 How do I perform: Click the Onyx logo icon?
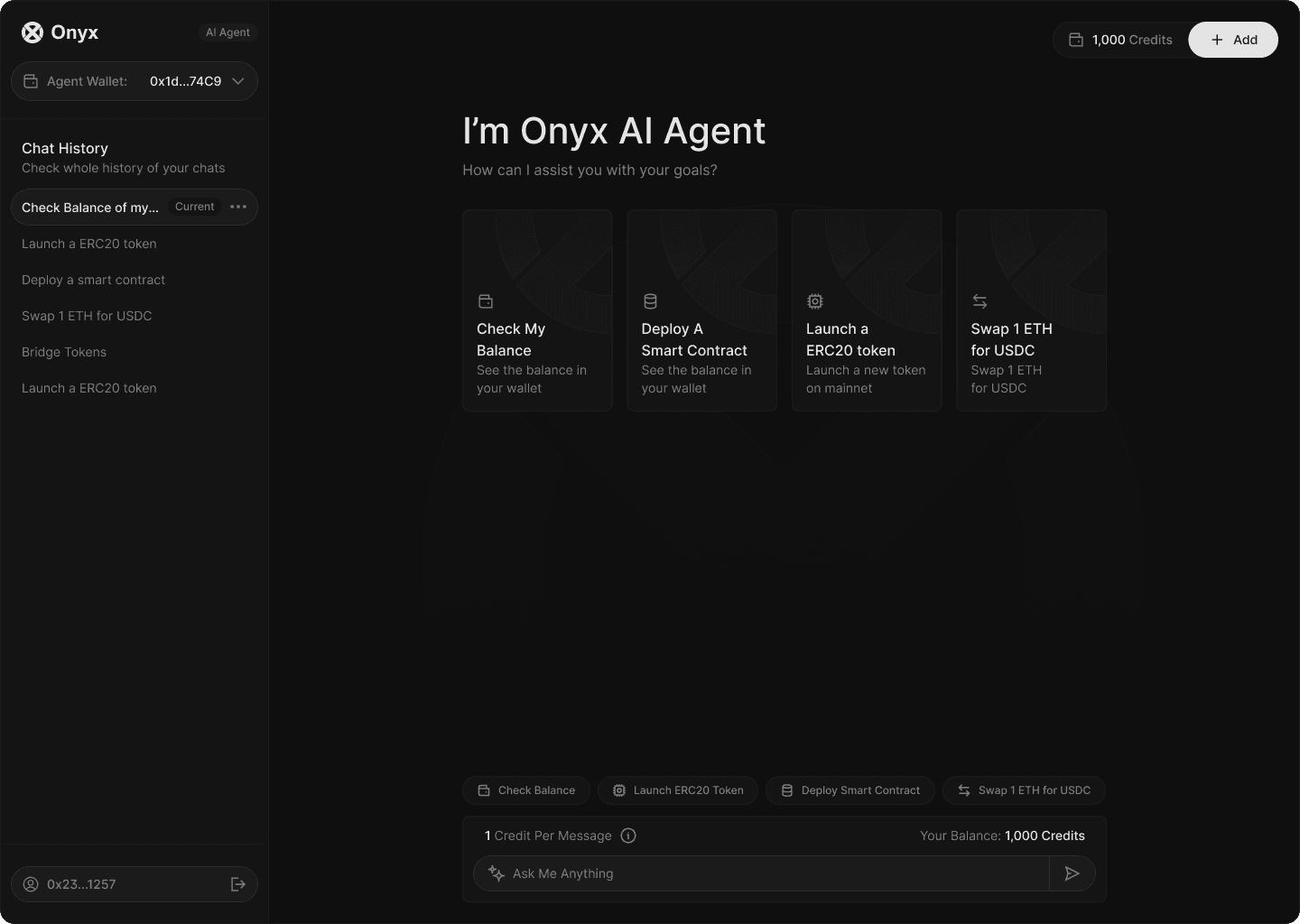(x=32, y=32)
